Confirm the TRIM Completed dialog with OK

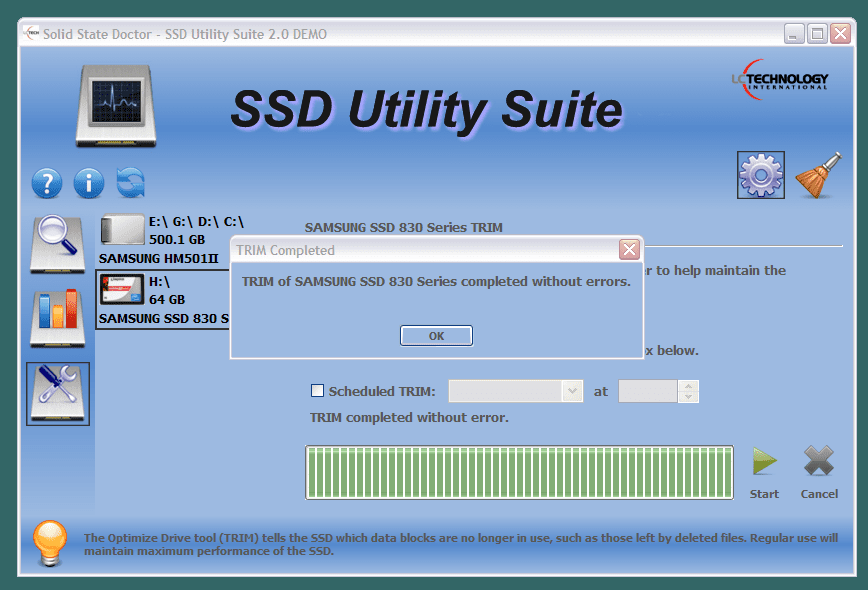coord(436,336)
